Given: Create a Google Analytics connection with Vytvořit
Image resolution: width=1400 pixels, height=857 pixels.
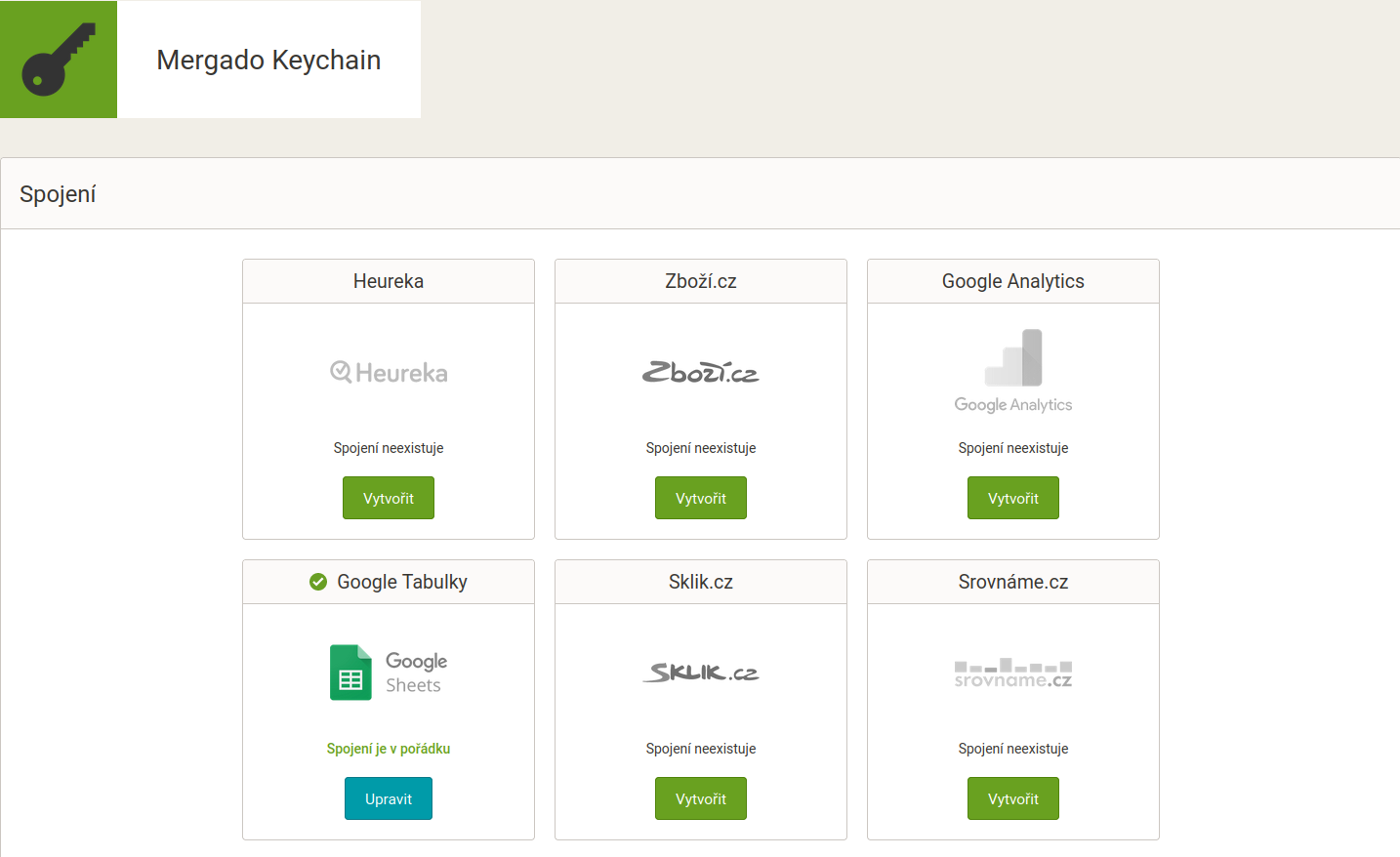Looking at the screenshot, I should click(1013, 498).
